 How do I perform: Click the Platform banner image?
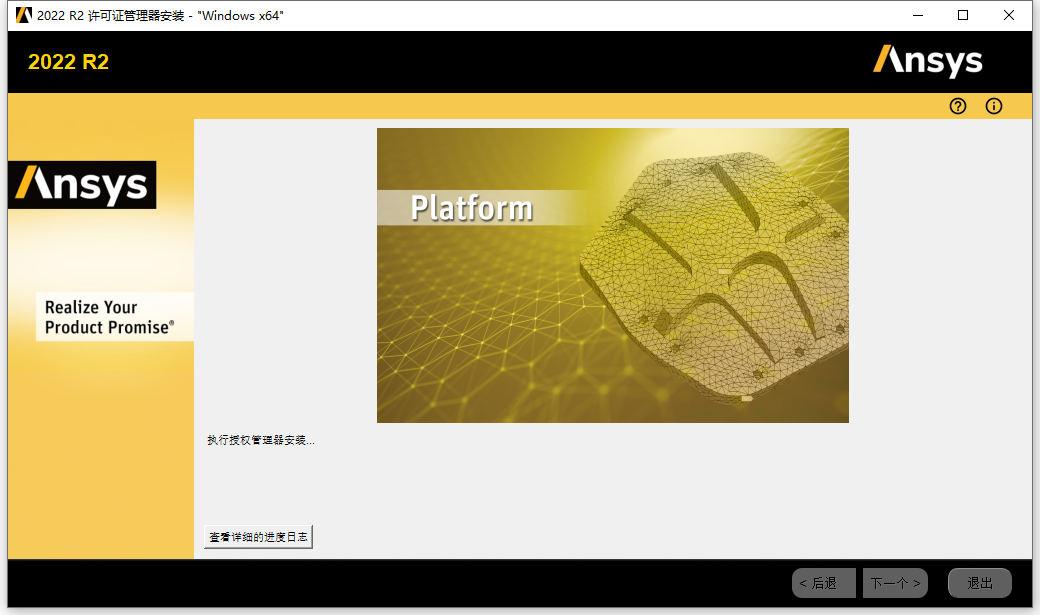pyautogui.click(x=613, y=275)
